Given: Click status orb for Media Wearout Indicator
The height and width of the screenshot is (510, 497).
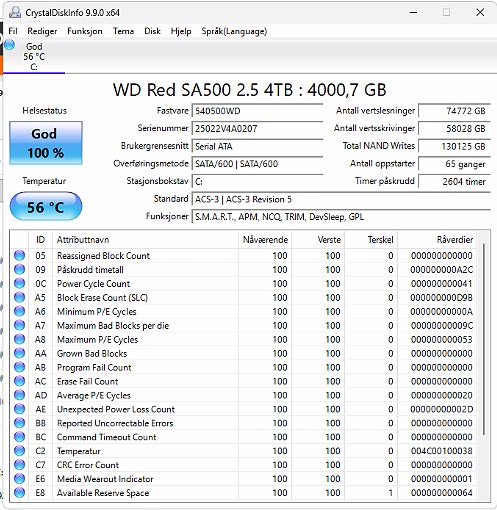Looking at the screenshot, I should pos(20,479).
